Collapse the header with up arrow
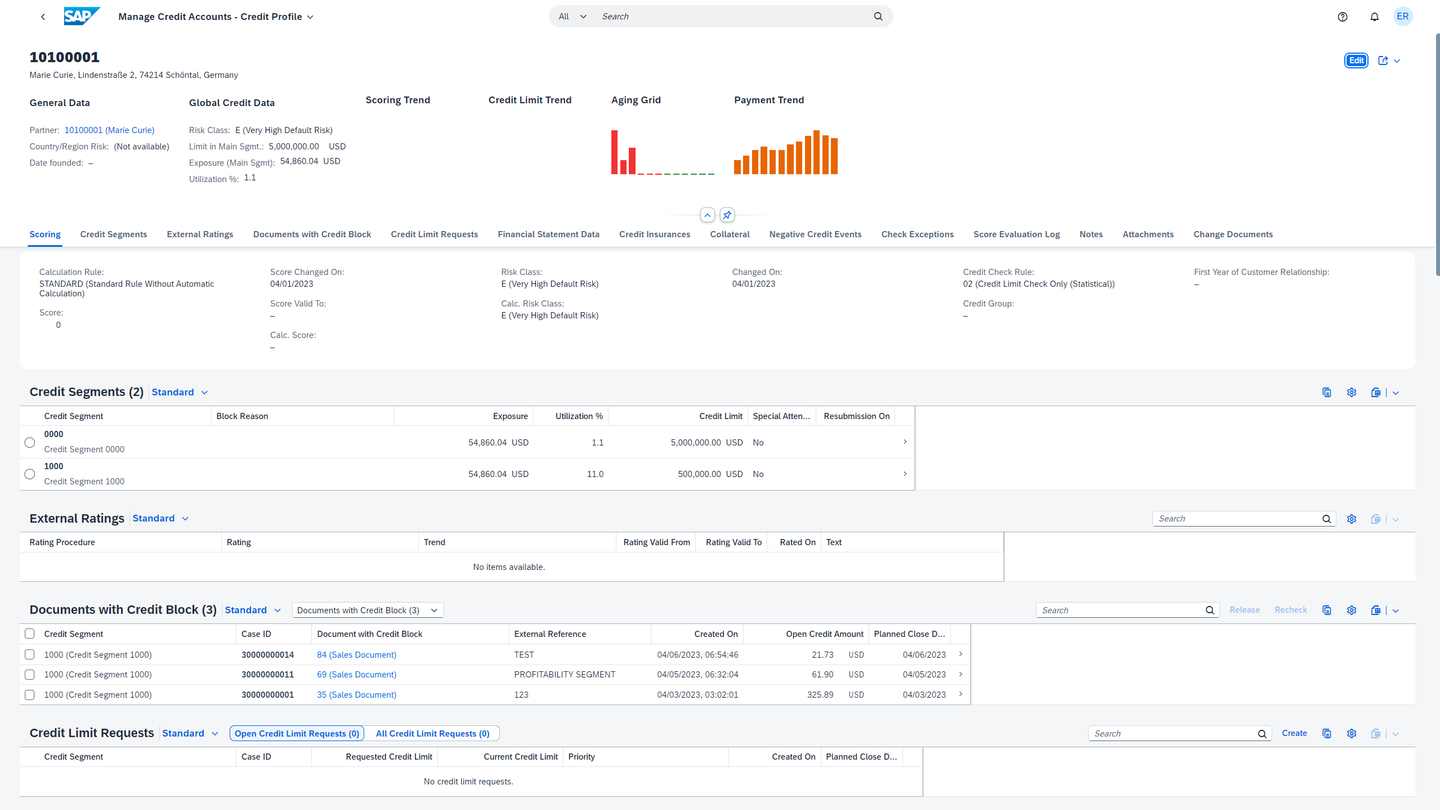Viewport: 1440px width, 810px height. pos(707,215)
